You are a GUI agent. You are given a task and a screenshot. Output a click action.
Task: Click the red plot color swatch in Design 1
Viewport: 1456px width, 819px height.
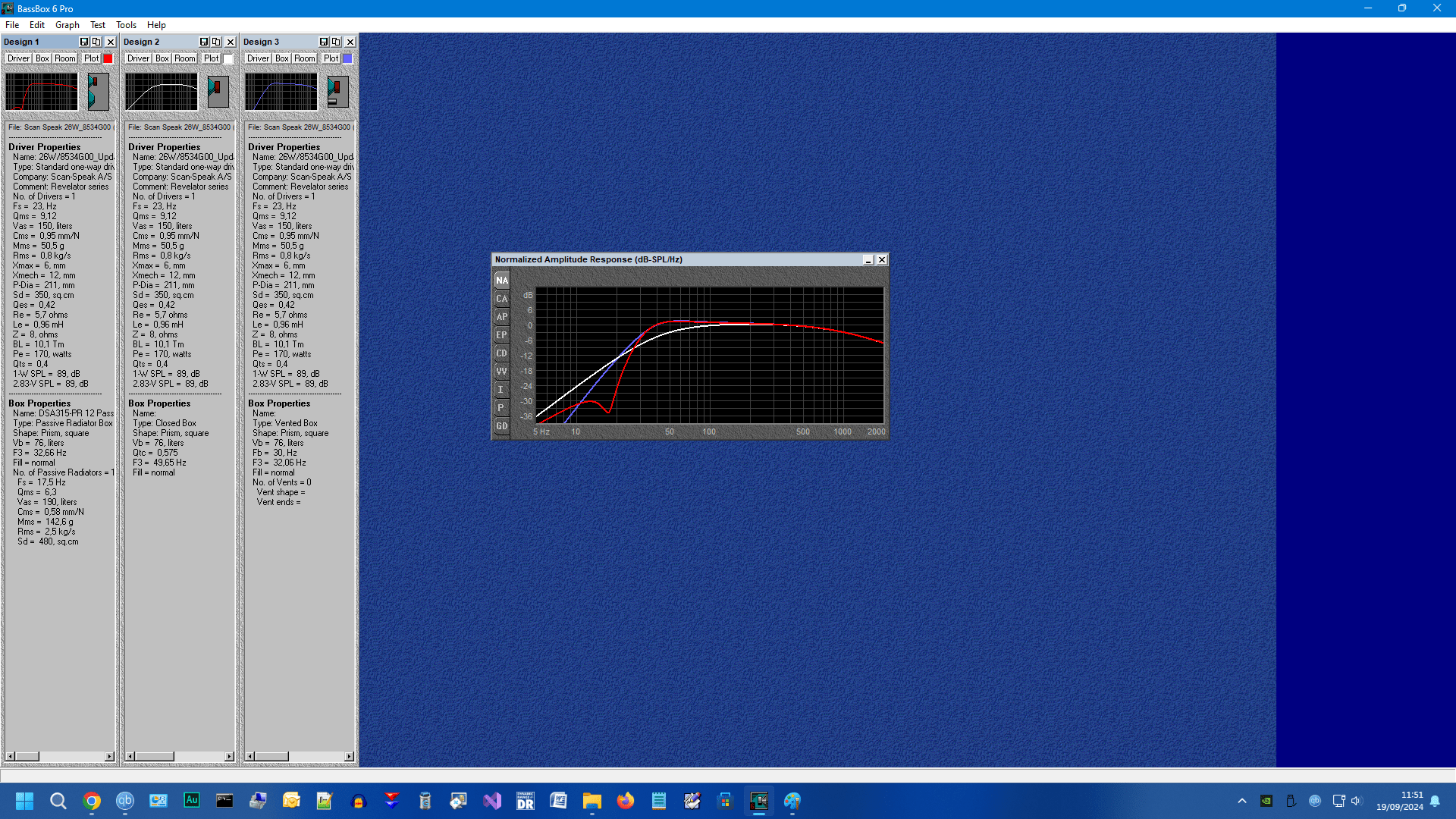tap(108, 58)
